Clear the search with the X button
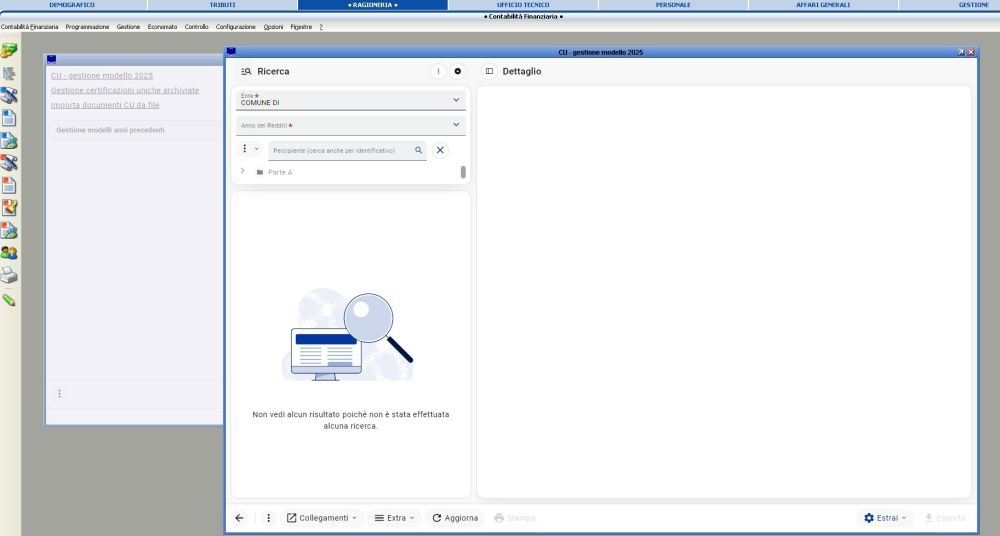Screen dimensions: 1000x536 click(x=440, y=150)
